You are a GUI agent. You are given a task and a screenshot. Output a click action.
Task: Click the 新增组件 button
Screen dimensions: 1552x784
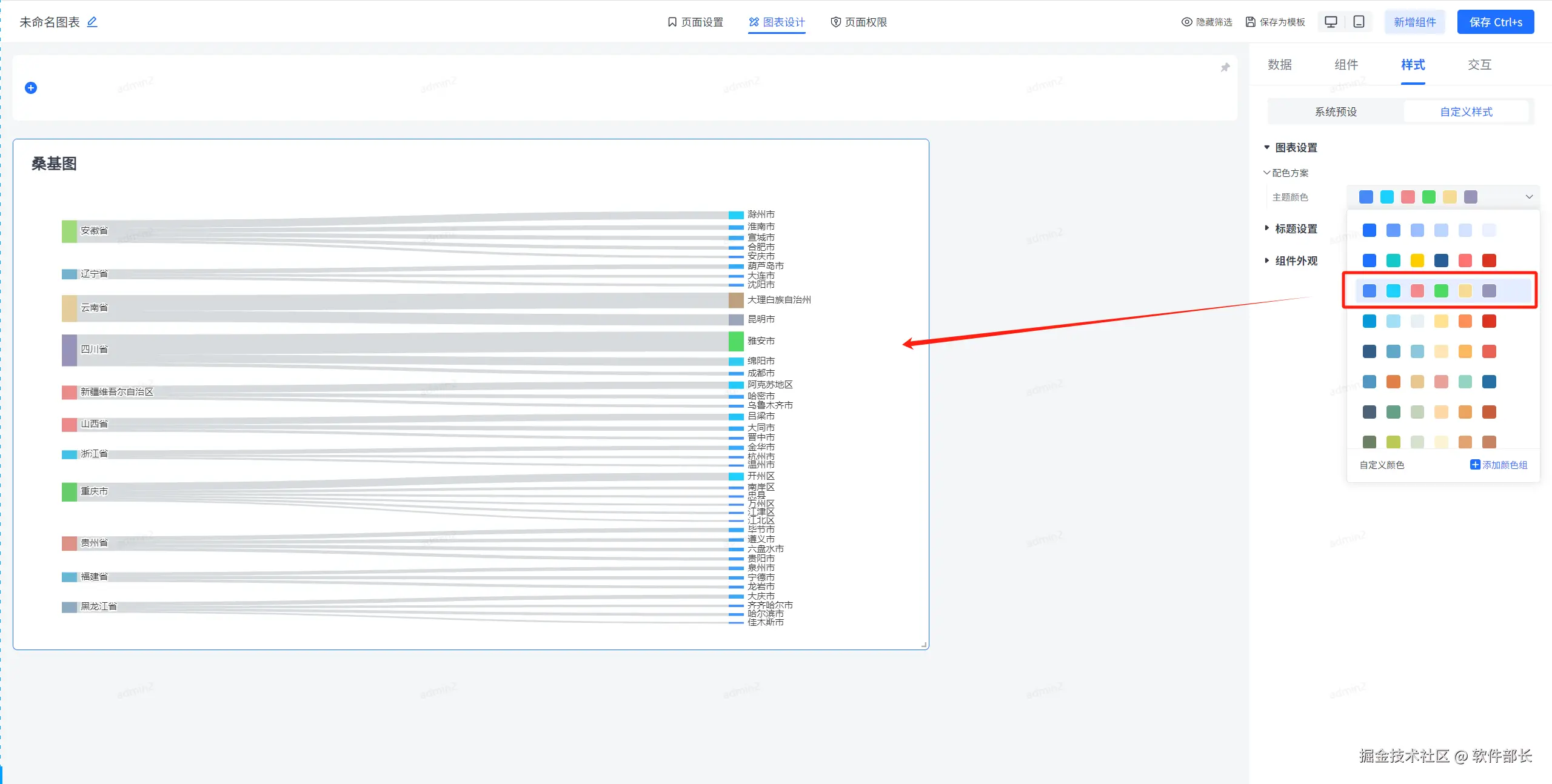coord(1414,22)
